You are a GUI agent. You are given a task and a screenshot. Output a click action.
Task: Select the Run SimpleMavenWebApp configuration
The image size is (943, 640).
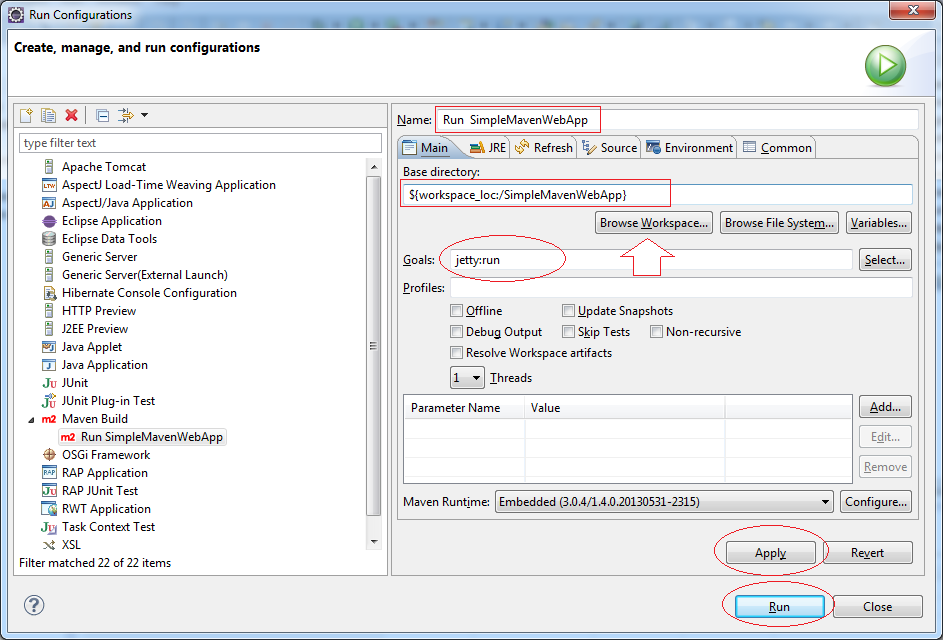(x=143, y=437)
